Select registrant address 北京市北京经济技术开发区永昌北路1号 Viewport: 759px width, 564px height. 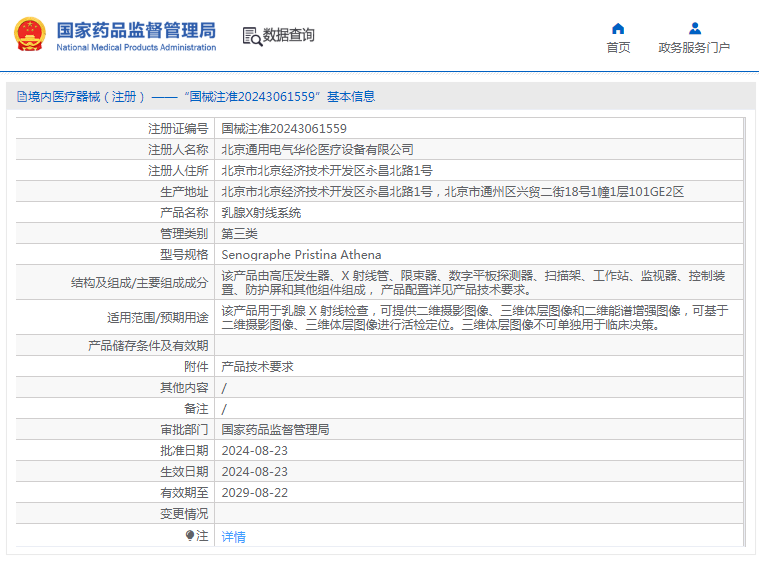click(327, 170)
